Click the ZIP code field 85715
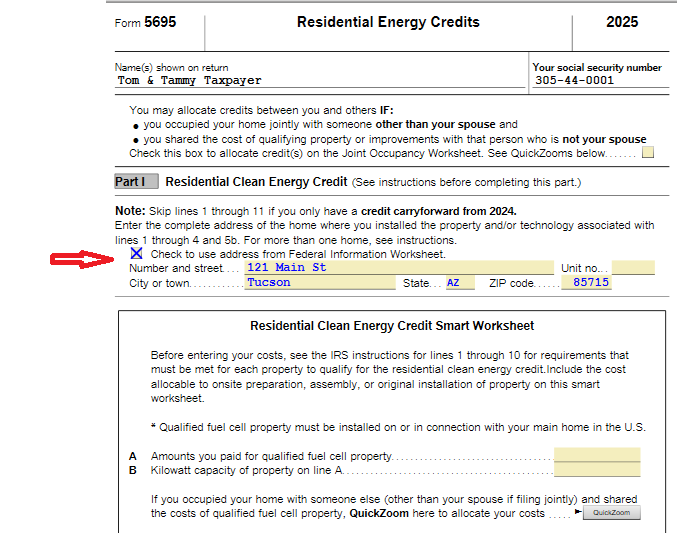This screenshot has height=533, width=677. (x=586, y=282)
